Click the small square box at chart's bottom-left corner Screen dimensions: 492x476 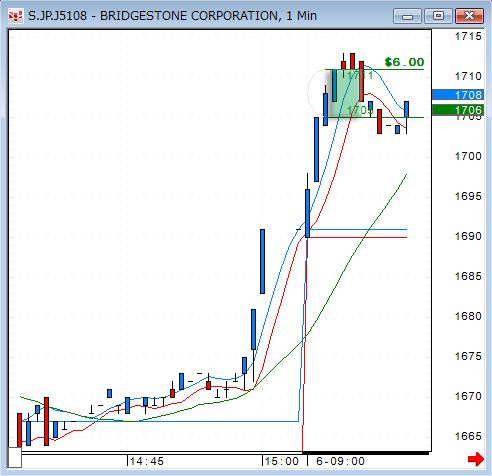[x=15, y=457]
